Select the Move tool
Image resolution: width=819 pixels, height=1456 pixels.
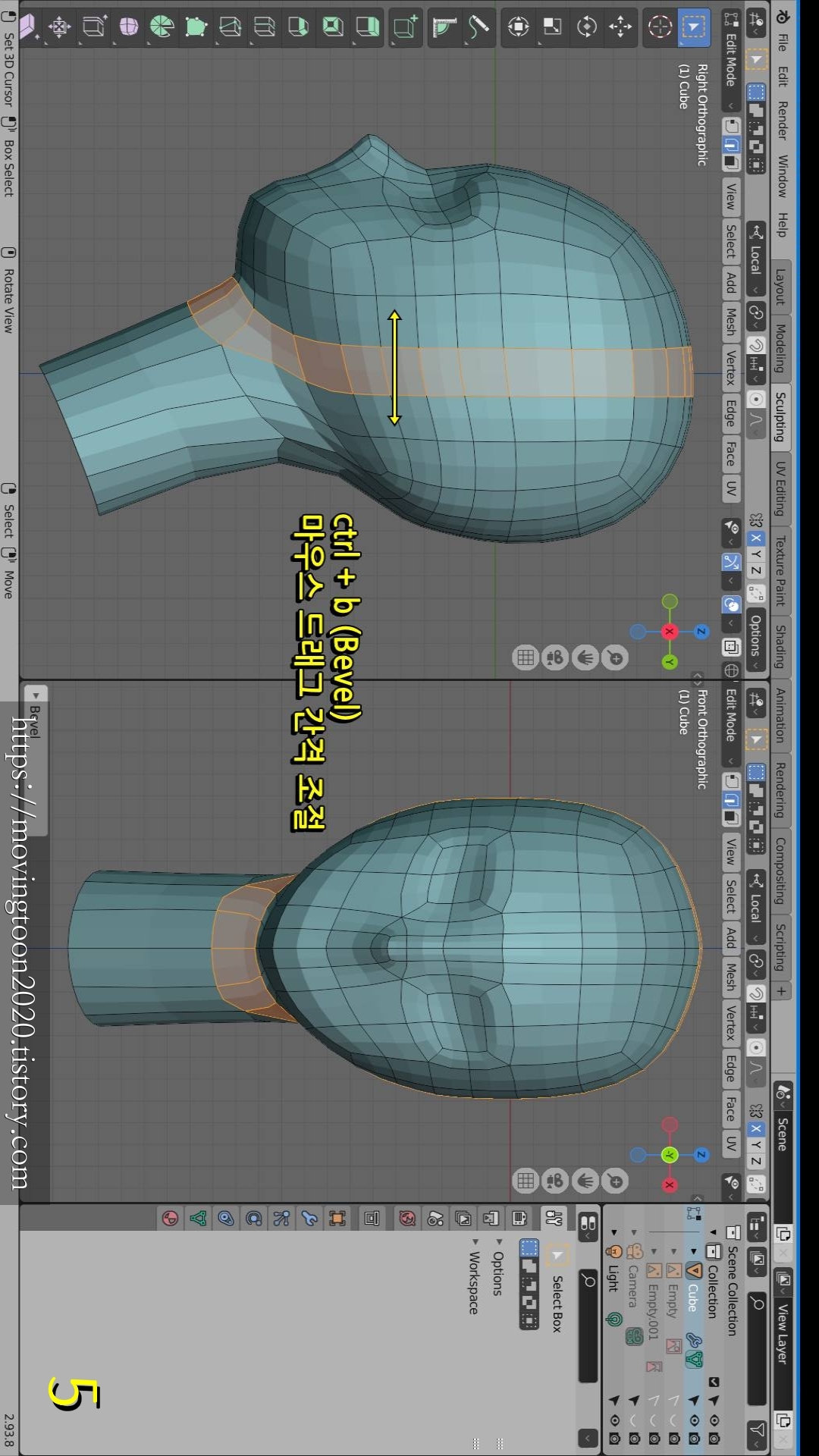(x=621, y=27)
